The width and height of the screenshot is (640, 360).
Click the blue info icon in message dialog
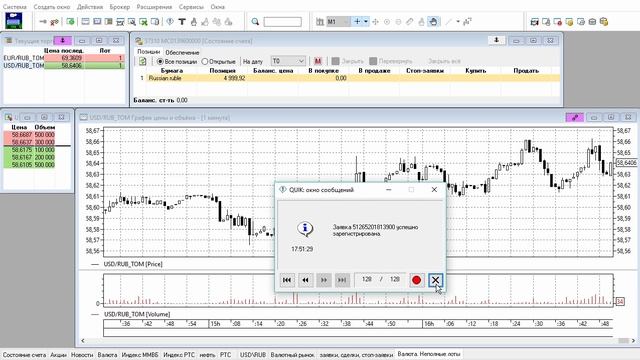click(305, 229)
